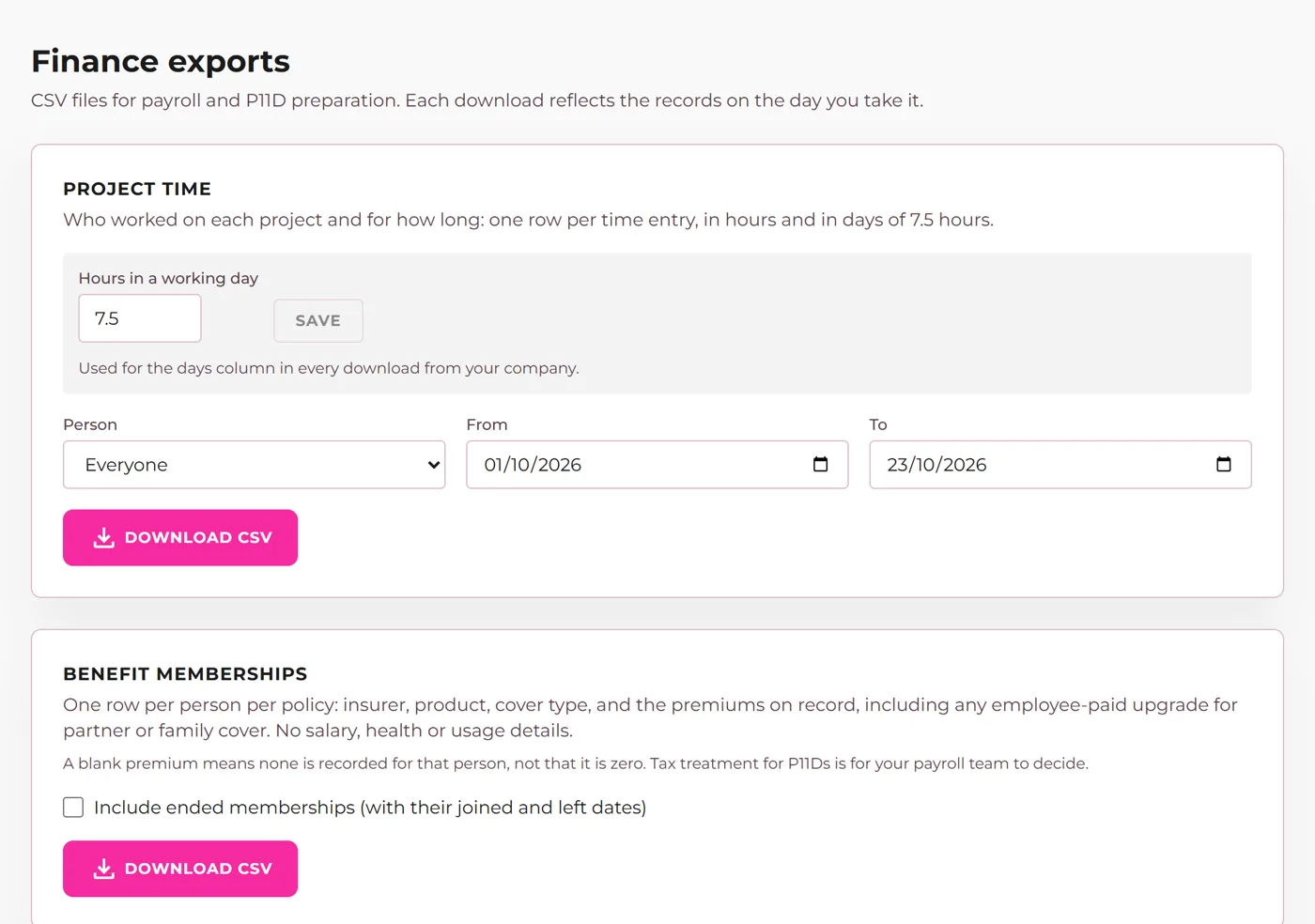This screenshot has width=1315, height=924.
Task: Click the 'A blank premium means none' note
Action: click(x=576, y=763)
